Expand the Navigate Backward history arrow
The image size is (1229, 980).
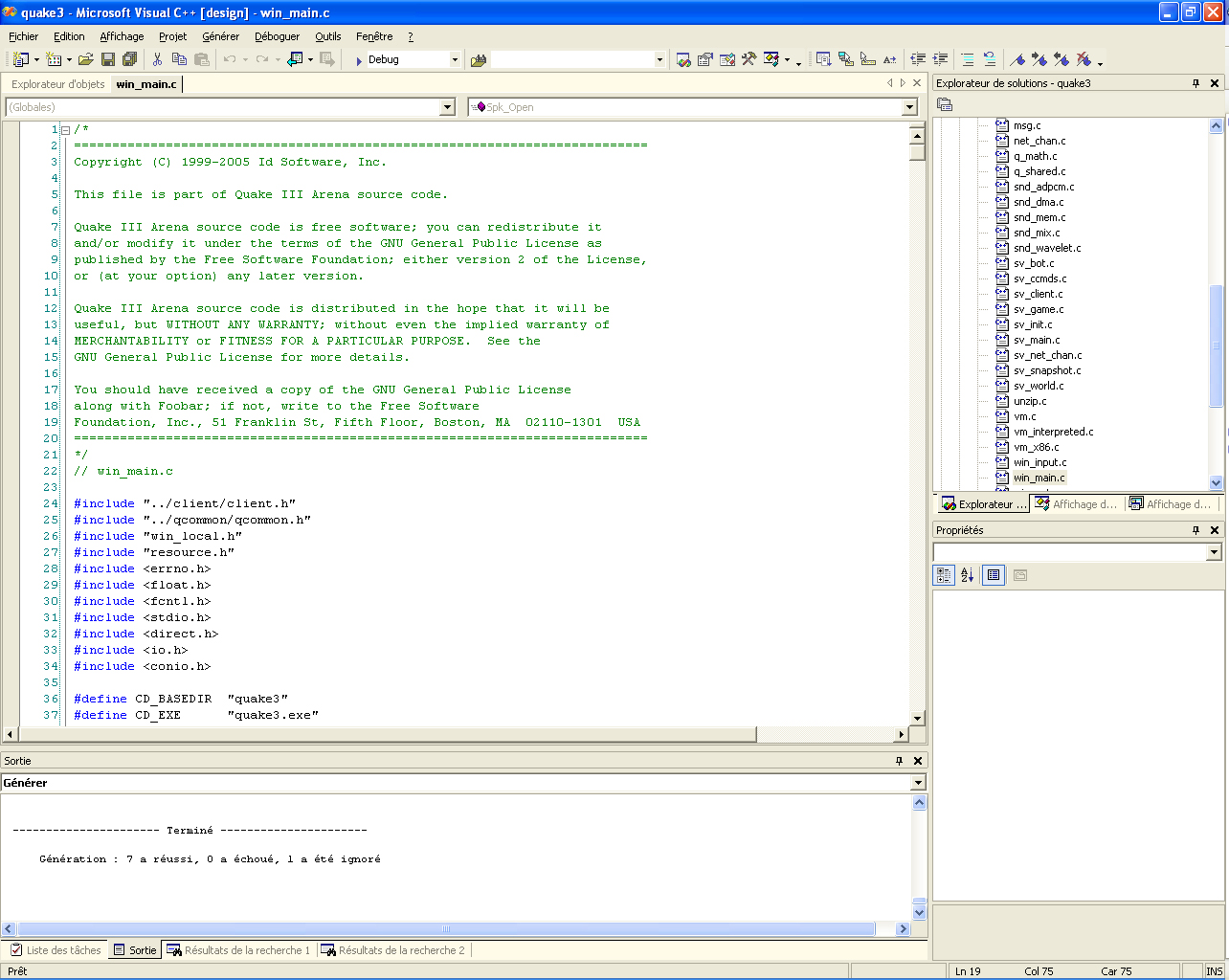pyautogui.click(x=310, y=59)
